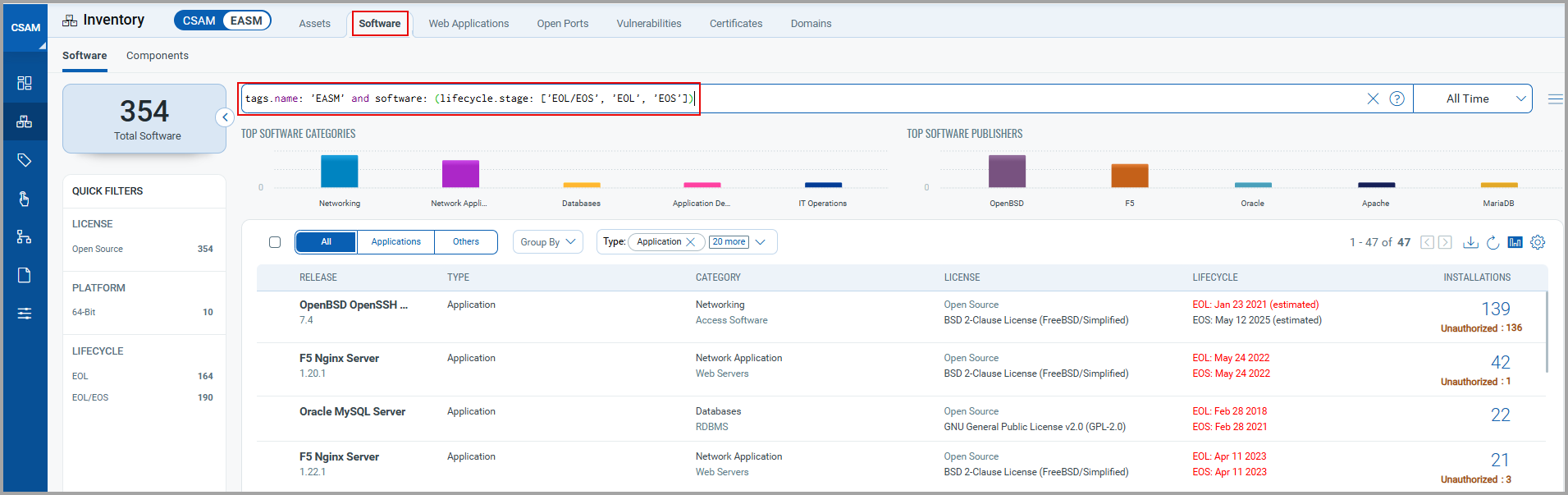Tick the select-all checkbox above table

(x=275, y=242)
